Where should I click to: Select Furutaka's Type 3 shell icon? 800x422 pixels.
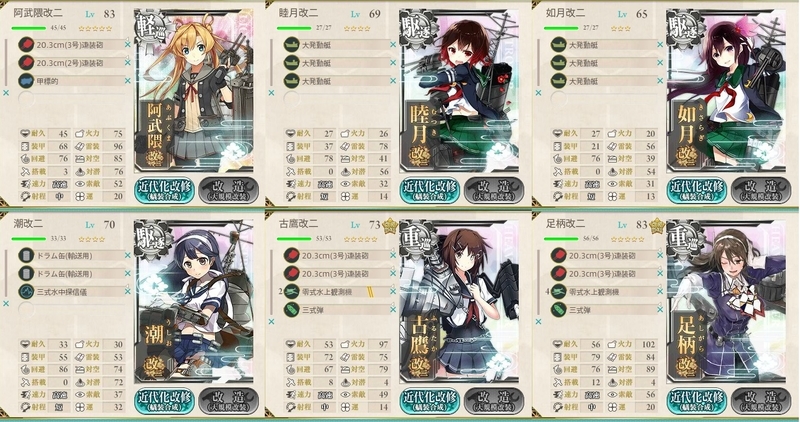[291, 309]
